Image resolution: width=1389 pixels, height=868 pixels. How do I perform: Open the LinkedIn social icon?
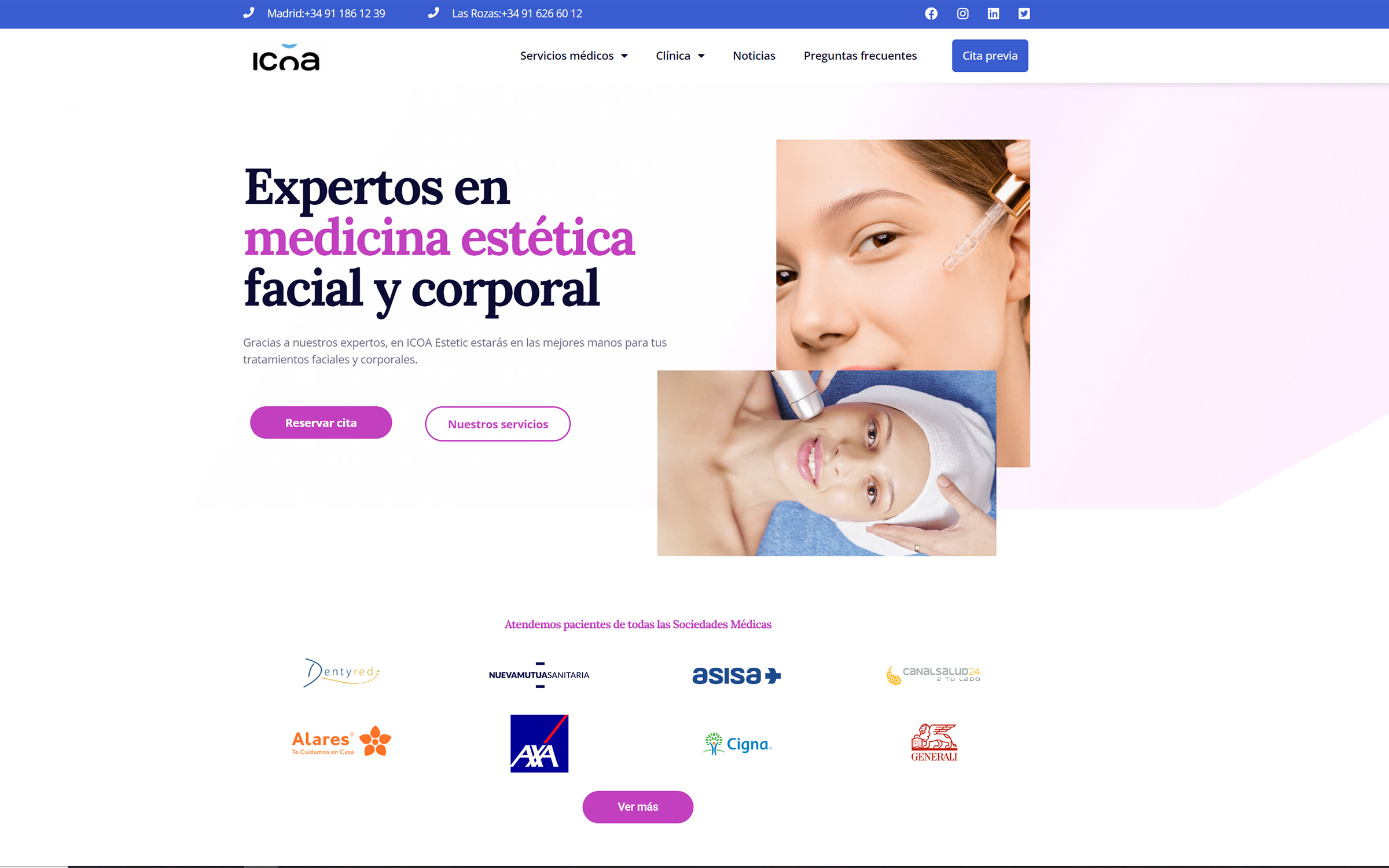click(x=993, y=13)
